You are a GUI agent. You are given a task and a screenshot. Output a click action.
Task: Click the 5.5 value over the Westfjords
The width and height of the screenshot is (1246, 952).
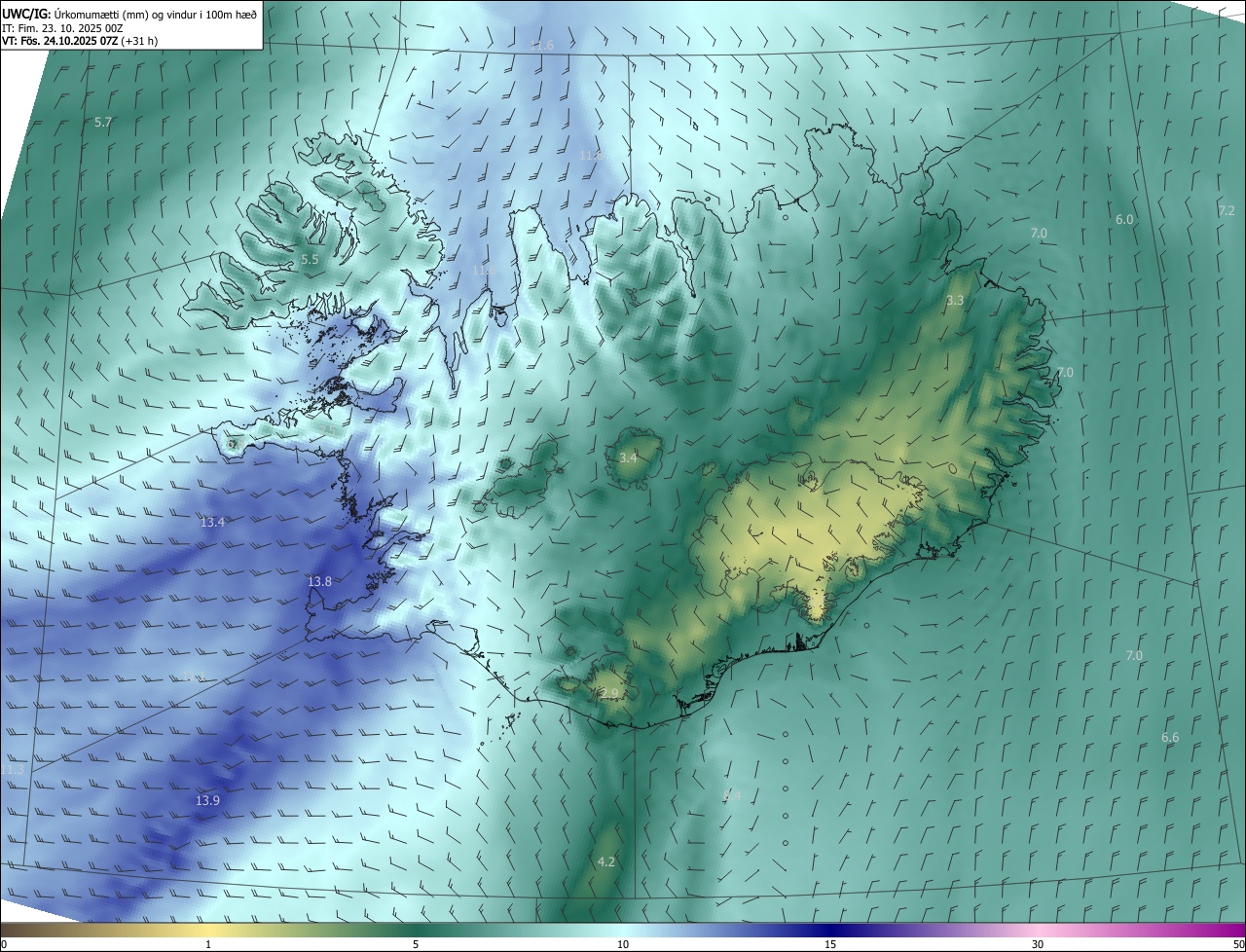coord(310,260)
